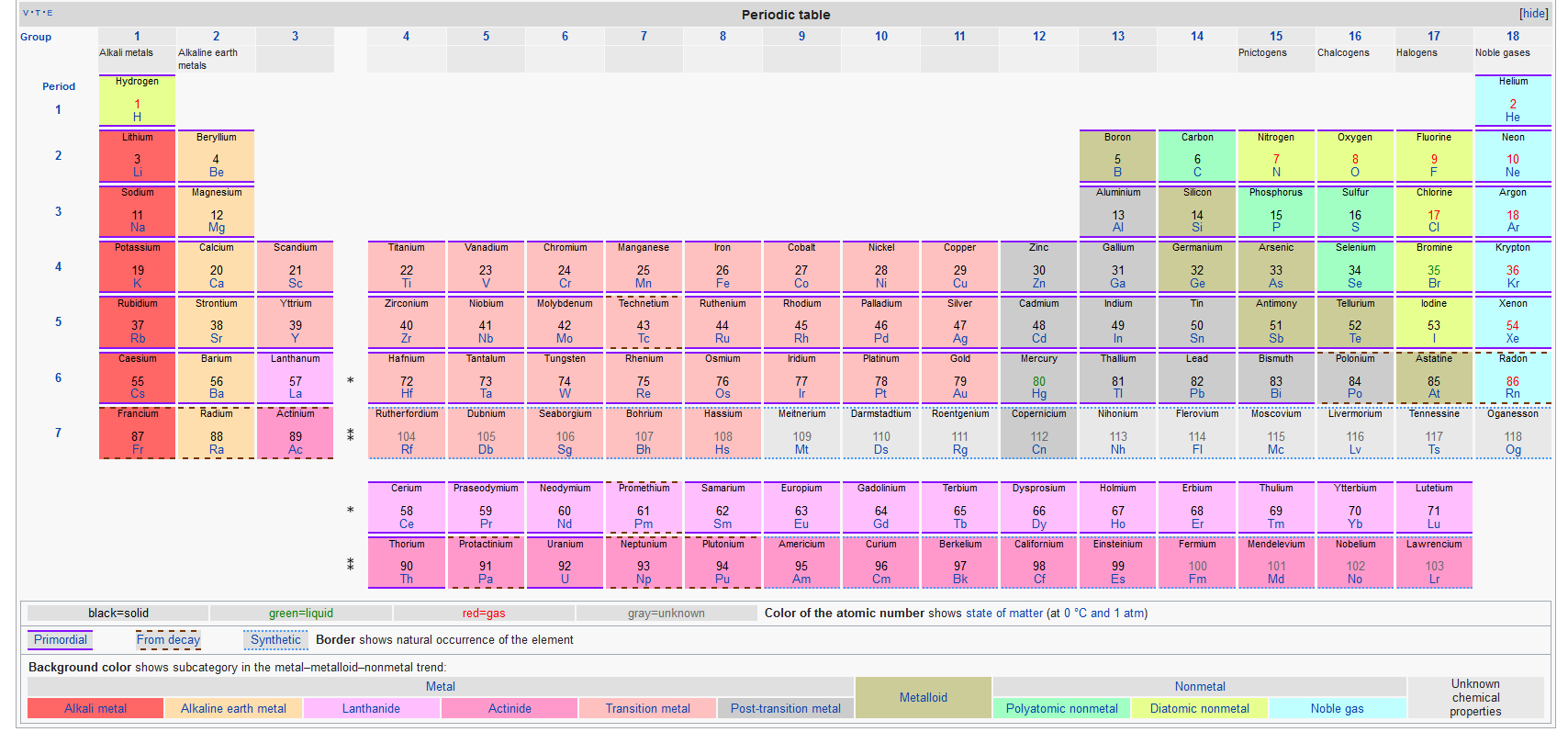Open group 1 link
Viewport: 1568px width, 732px height.
(137, 36)
